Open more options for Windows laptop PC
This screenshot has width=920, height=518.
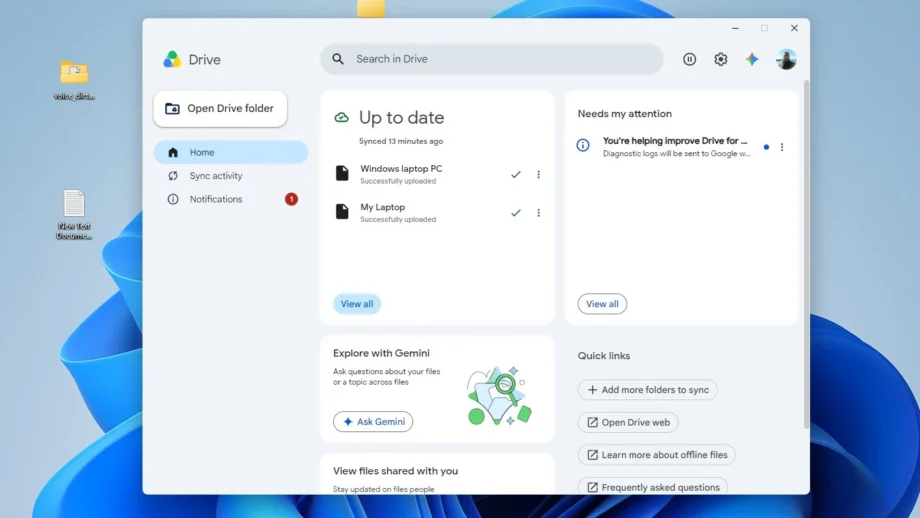point(538,174)
